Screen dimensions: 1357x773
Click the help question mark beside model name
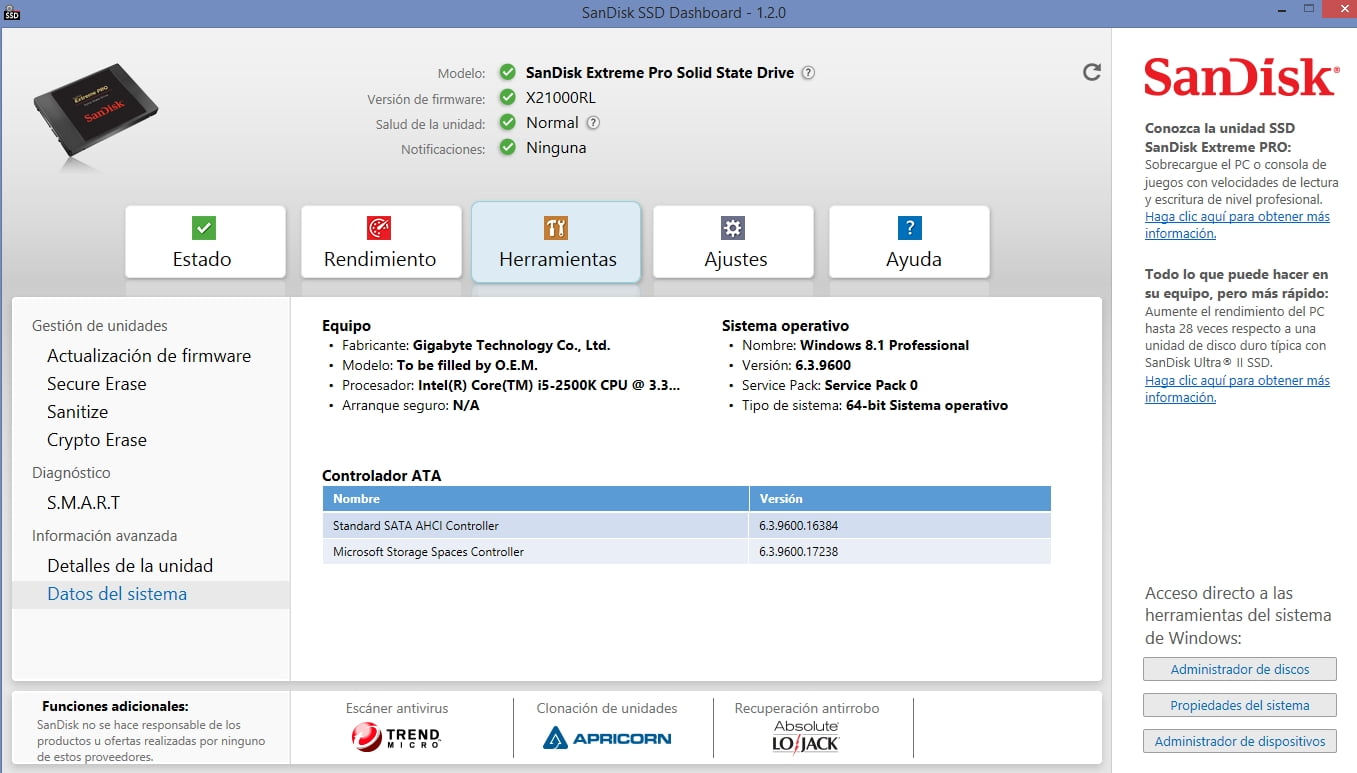[x=808, y=73]
